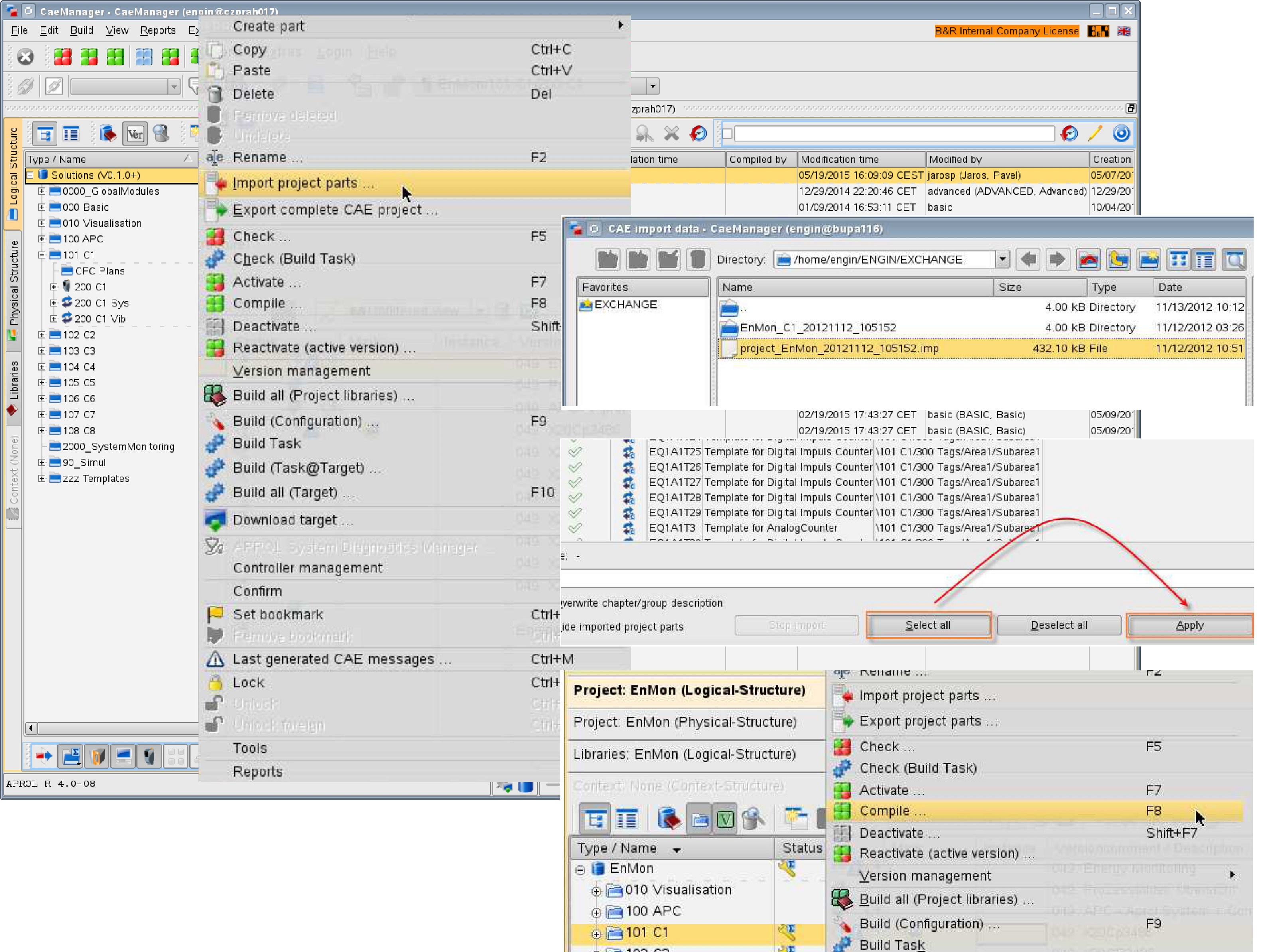Click the B&R logo icon
Screen dimensions: 1263x952
[x=1098, y=32]
